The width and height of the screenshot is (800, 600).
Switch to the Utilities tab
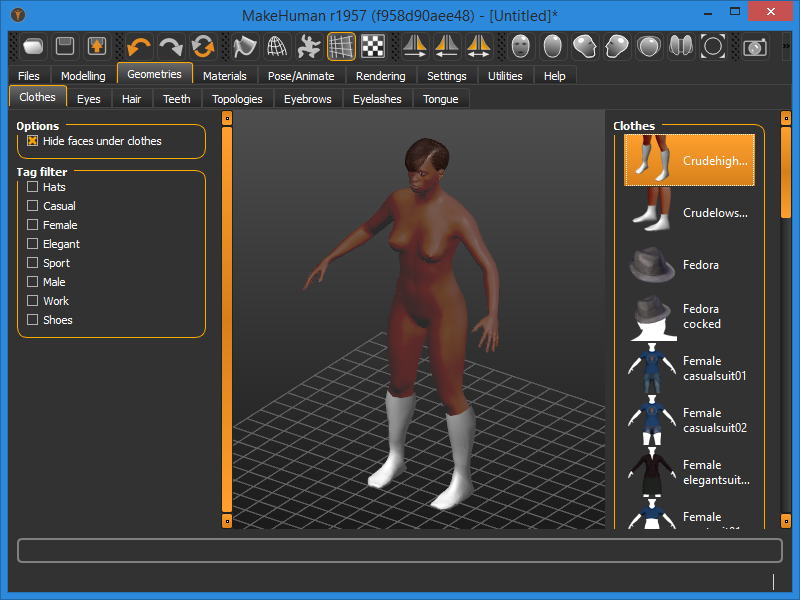point(505,76)
